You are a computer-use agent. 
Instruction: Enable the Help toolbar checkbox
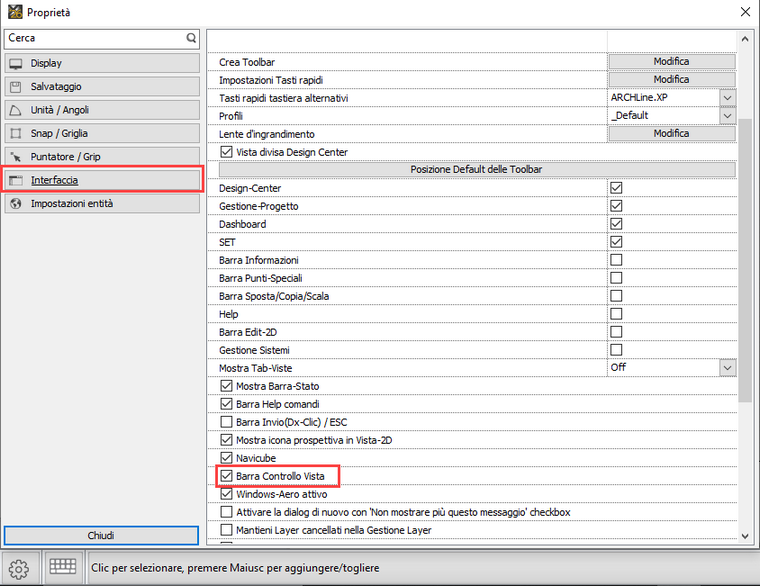pyautogui.click(x=616, y=314)
